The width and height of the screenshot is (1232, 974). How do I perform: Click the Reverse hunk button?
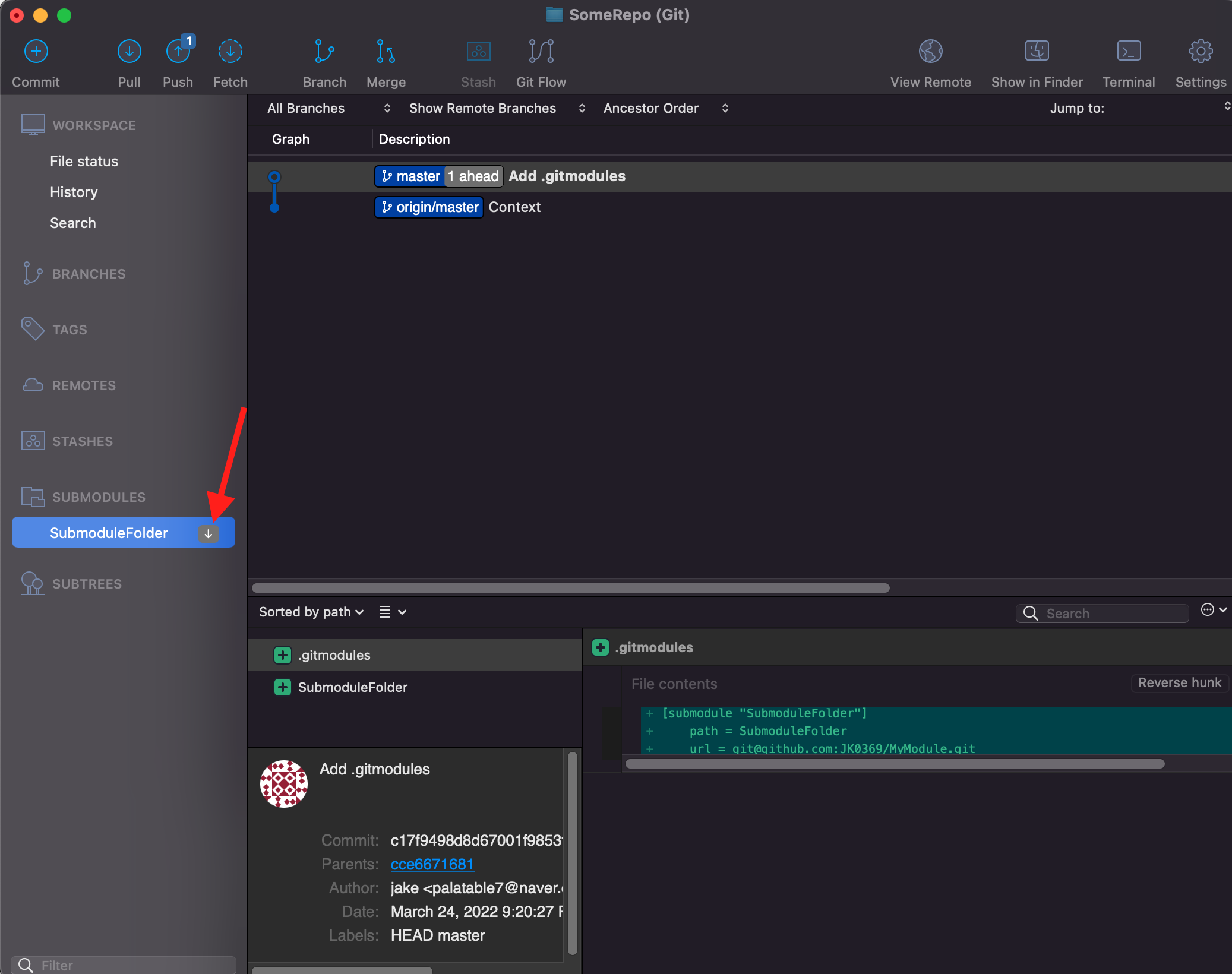coord(1179,683)
